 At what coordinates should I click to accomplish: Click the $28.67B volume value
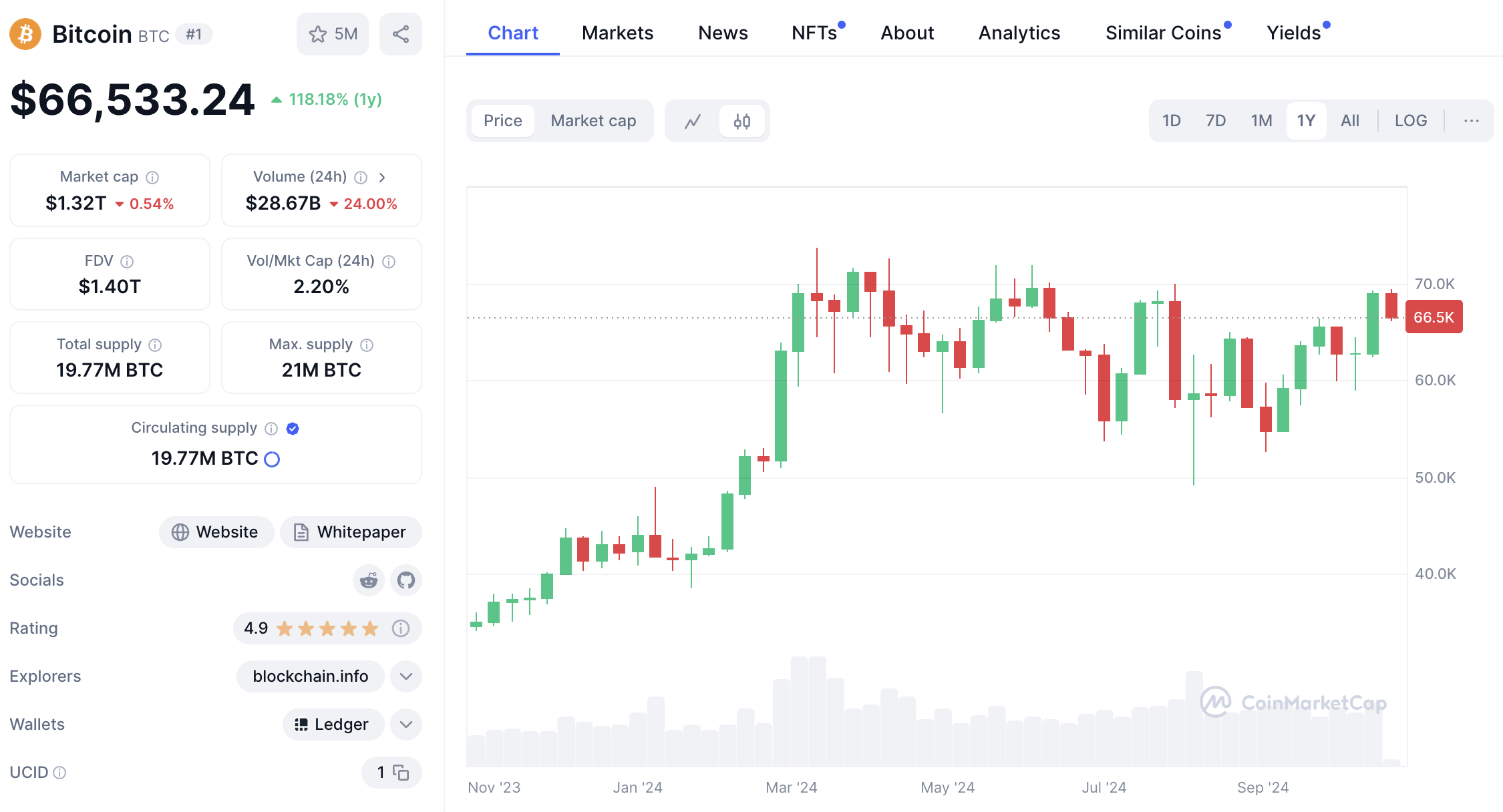coord(283,203)
